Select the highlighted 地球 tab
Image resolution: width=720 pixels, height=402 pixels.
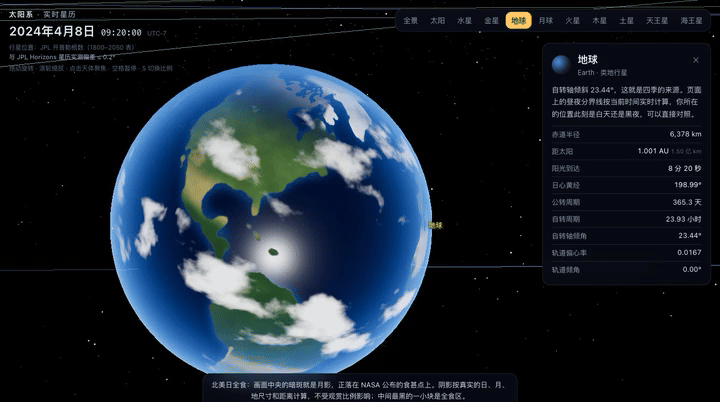[518, 21]
